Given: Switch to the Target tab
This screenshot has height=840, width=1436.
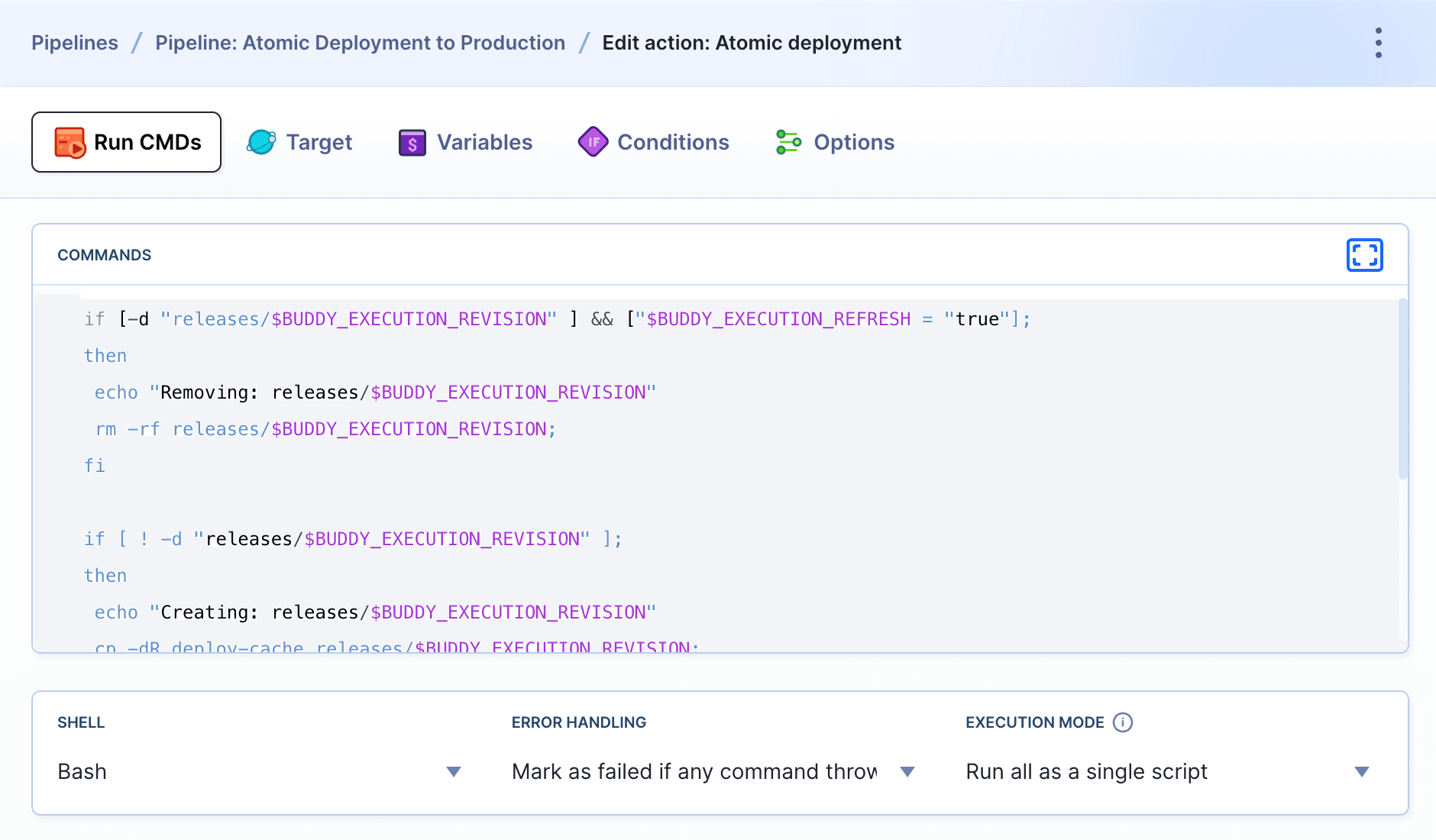Looking at the screenshot, I should [319, 142].
